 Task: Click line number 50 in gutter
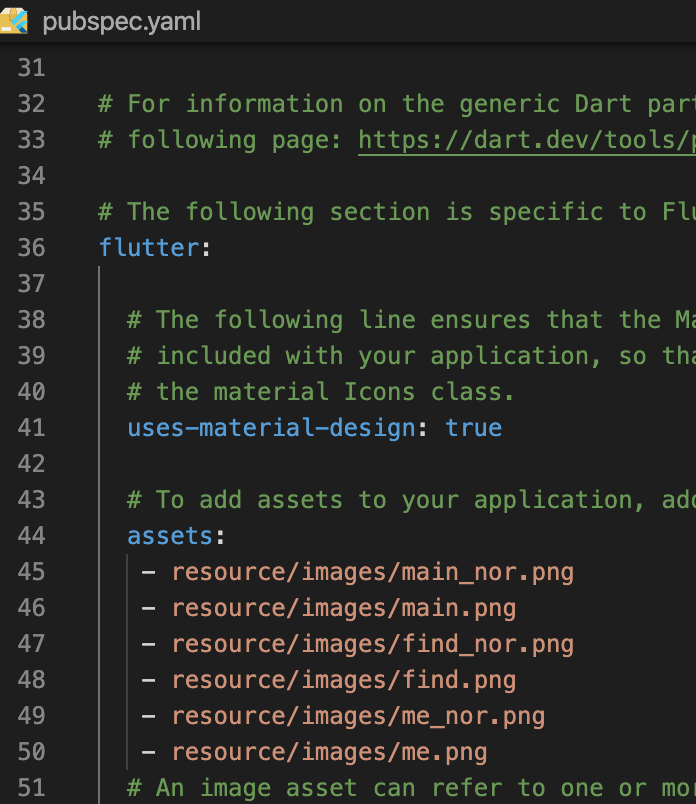coord(31,752)
